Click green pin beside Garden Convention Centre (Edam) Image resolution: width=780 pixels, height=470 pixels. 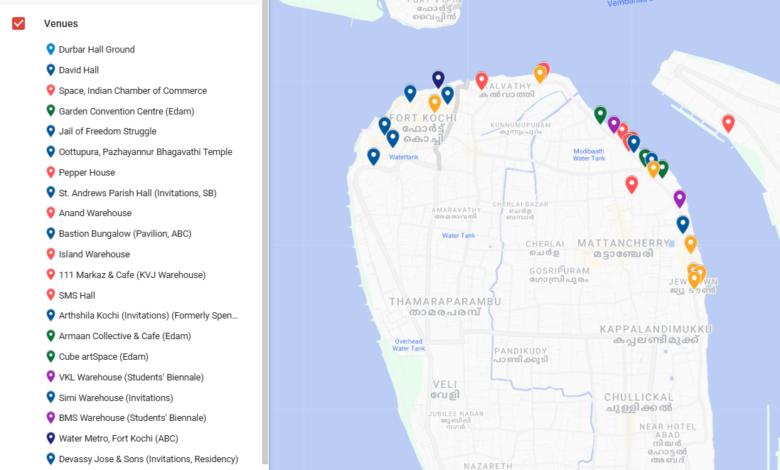pyautogui.click(x=50, y=110)
